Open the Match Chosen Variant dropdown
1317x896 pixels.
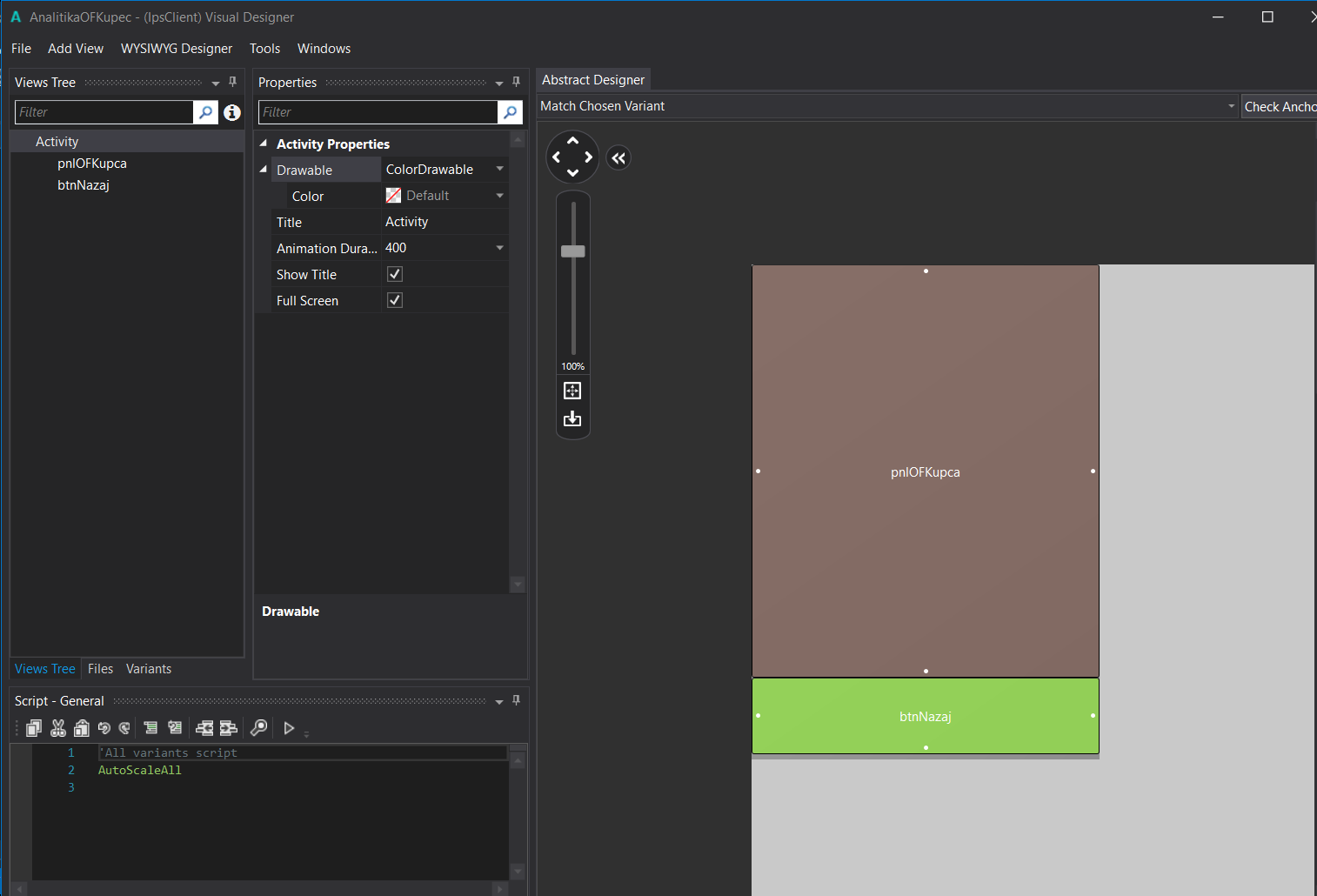pyautogui.click(x=1231, y=106)
